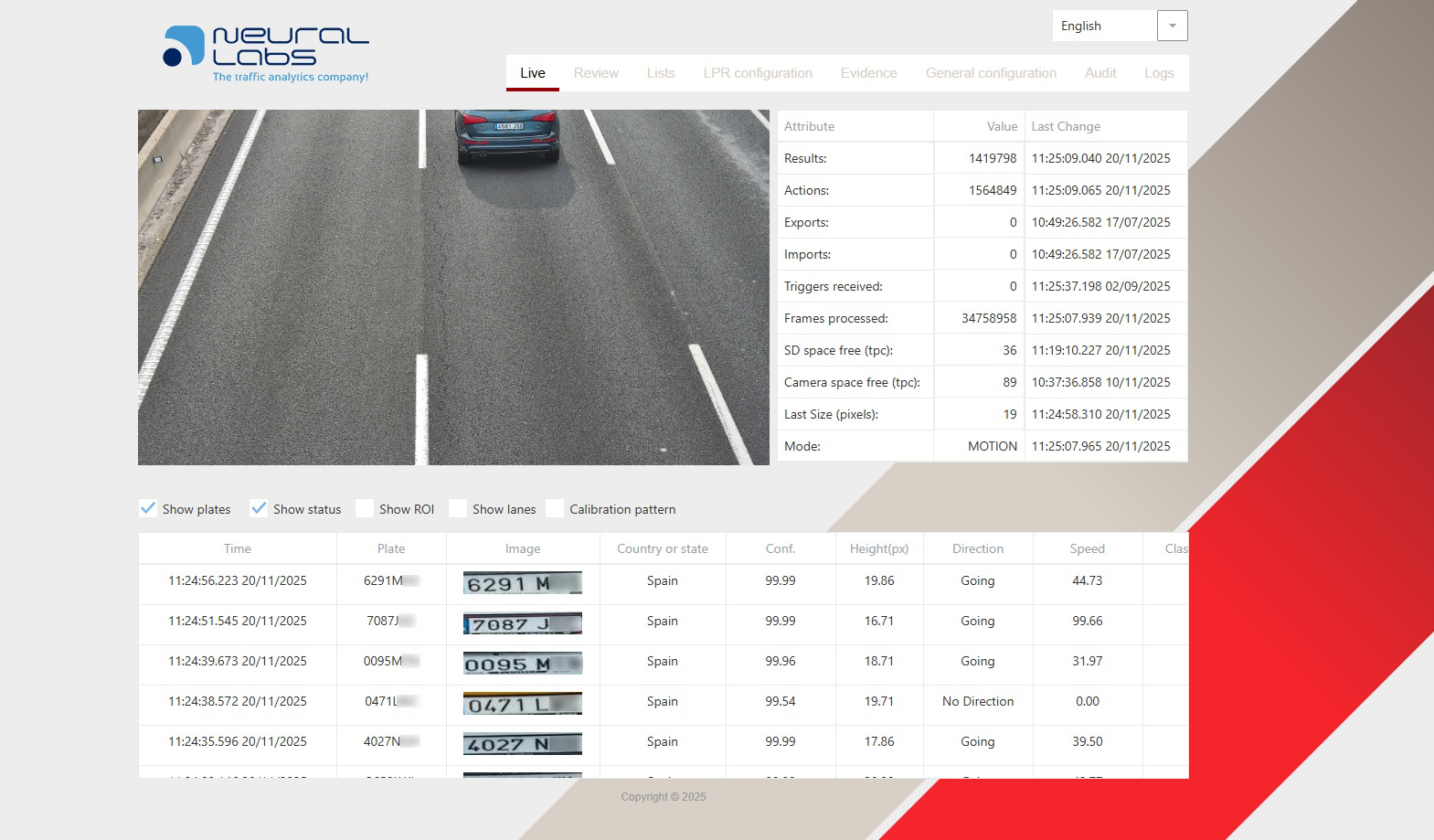The height and width of the screenshot is (840, 1434).
Task: Click the English language field
Action: [1103, 26]
